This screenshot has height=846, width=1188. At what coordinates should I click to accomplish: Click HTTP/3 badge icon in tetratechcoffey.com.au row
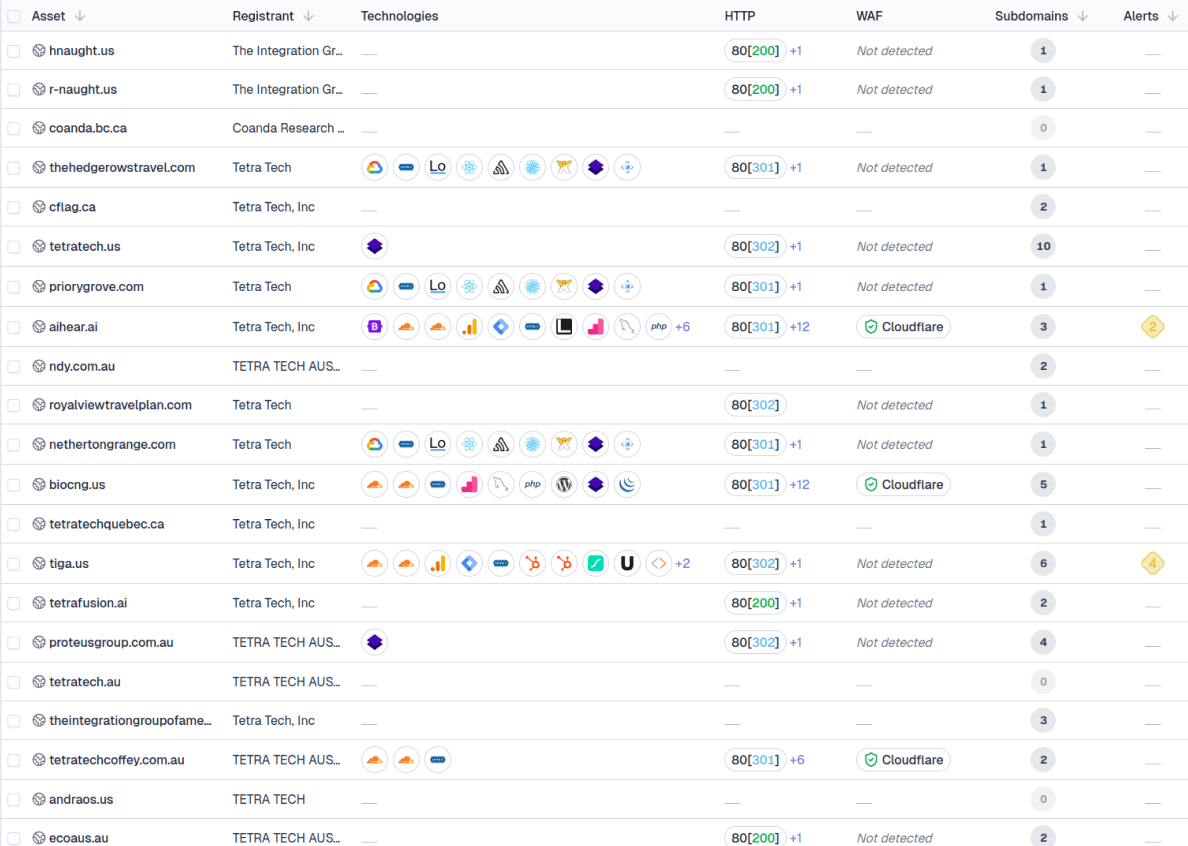pos(438,760)
